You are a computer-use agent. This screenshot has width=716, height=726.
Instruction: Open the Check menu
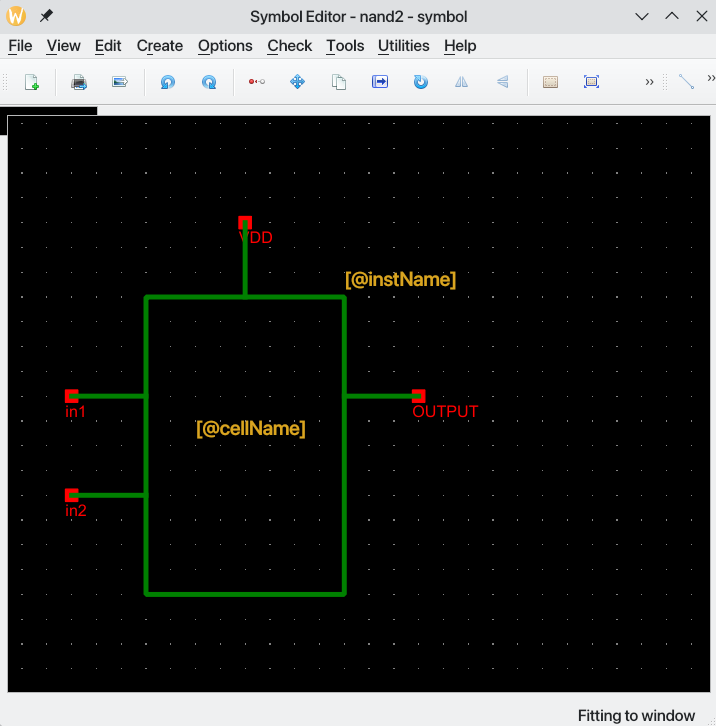[x=290, y=46]
